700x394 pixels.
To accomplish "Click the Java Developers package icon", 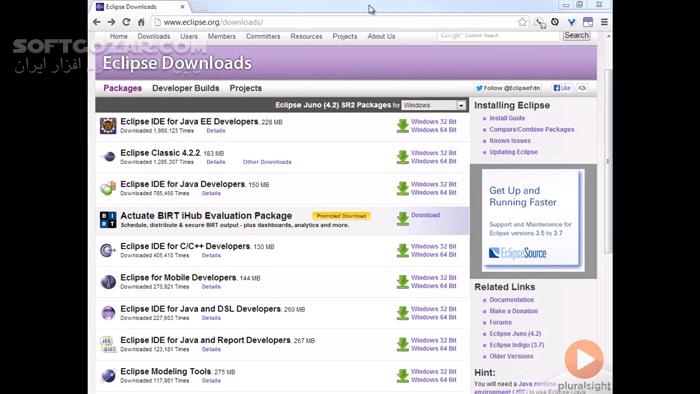I will (x=108, y=188).
